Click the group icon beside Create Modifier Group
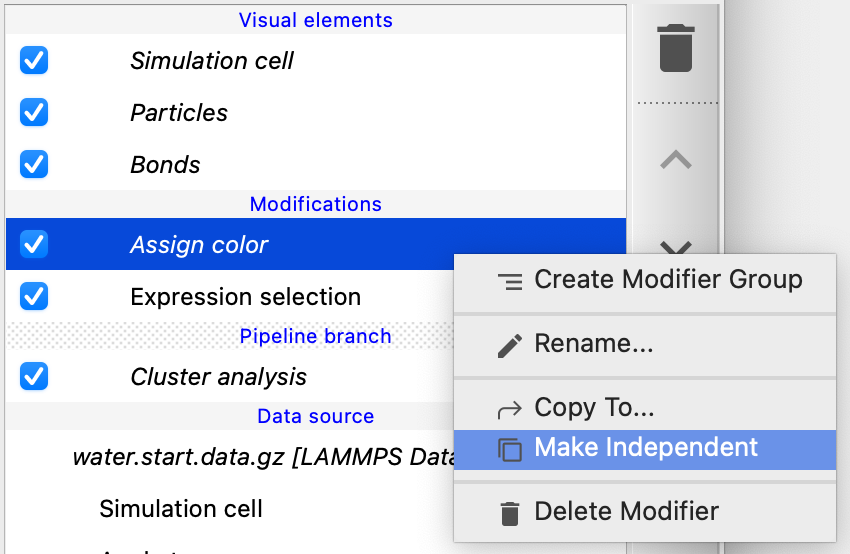The height and width of the screenshot is (554, 850). [x=510, y=282]
